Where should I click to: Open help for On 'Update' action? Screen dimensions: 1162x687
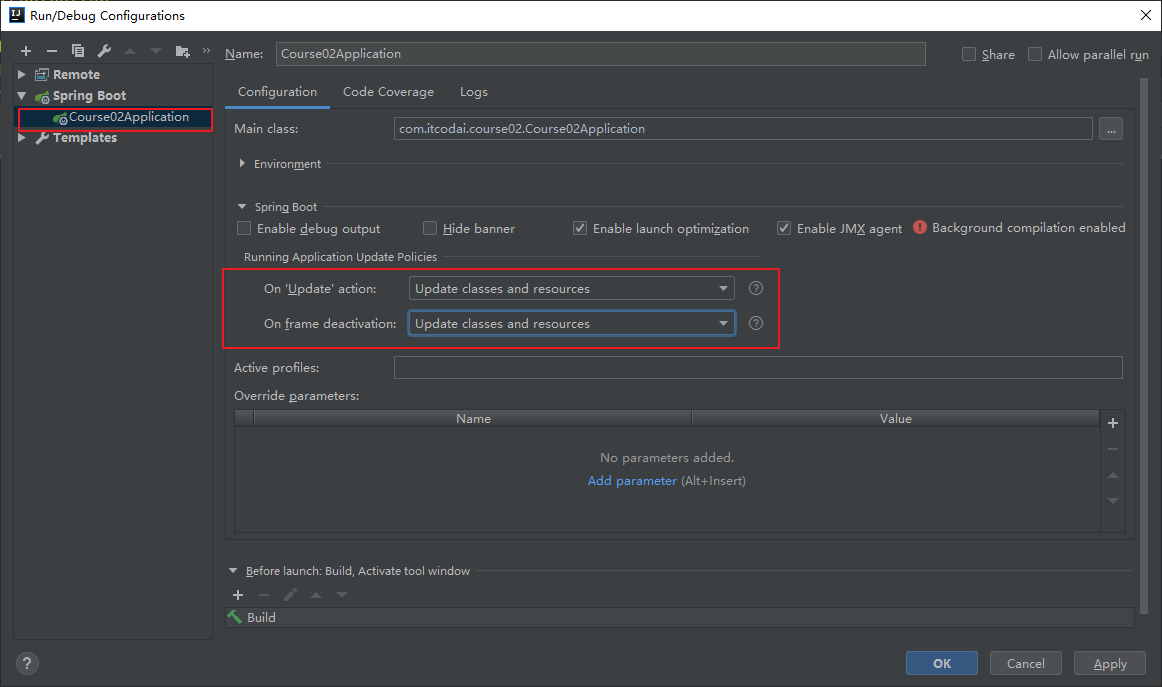(x=756, y=288)
